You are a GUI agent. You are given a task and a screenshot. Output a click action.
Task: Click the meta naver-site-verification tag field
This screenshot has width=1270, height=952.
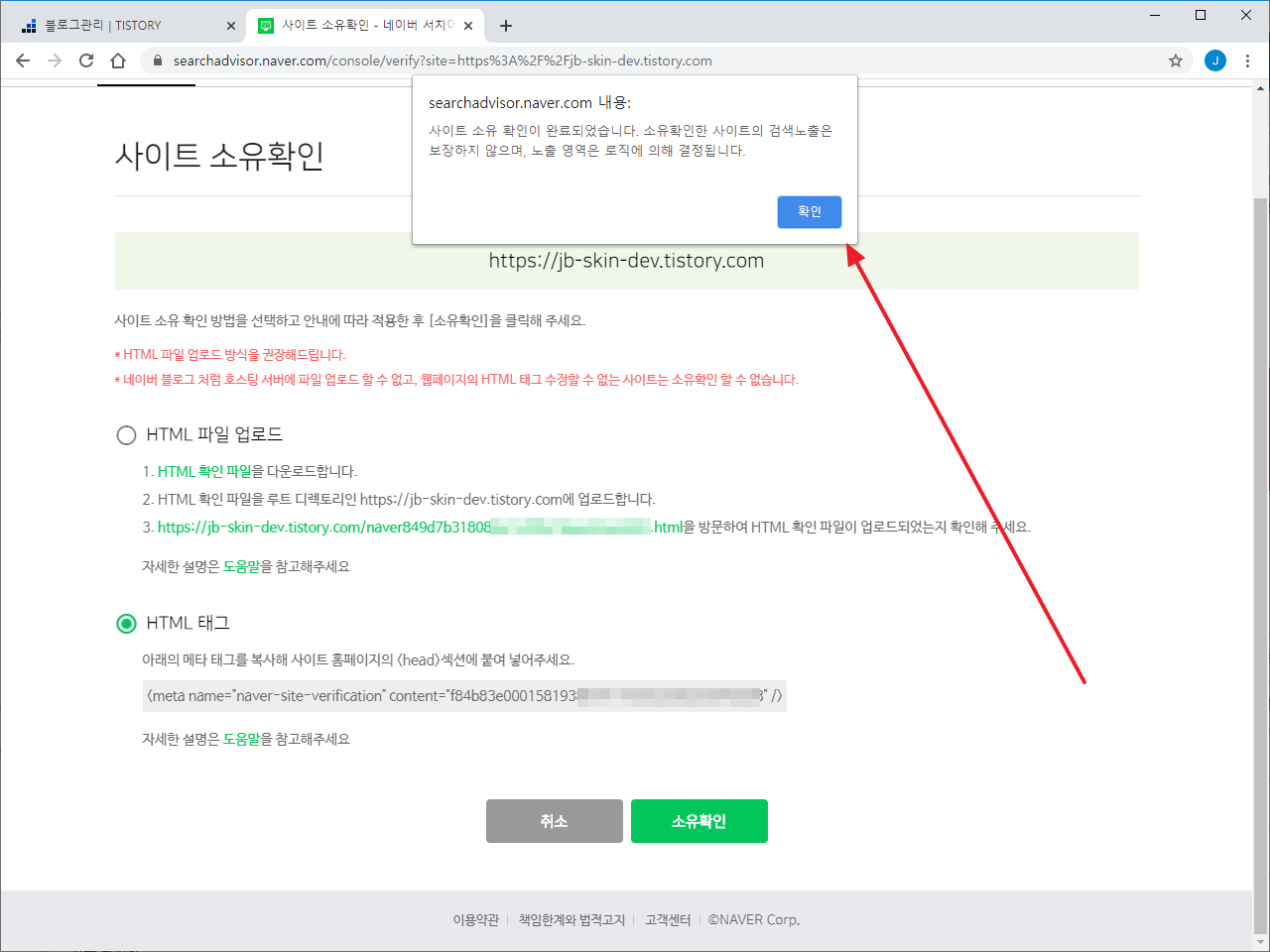point(464,695)
